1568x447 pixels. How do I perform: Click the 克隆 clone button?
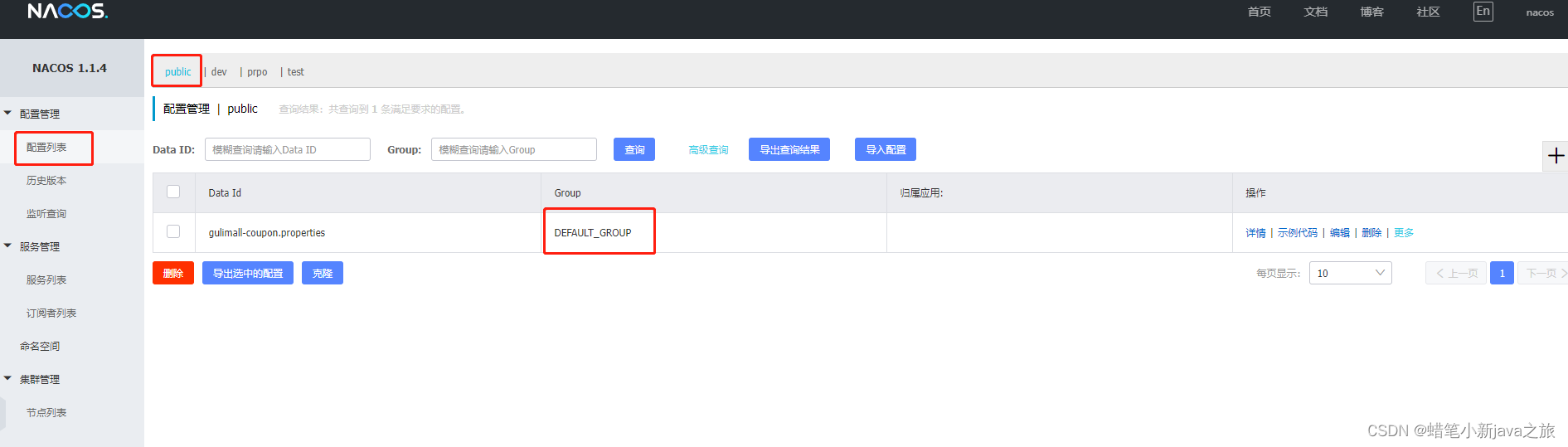pos(323,273)
